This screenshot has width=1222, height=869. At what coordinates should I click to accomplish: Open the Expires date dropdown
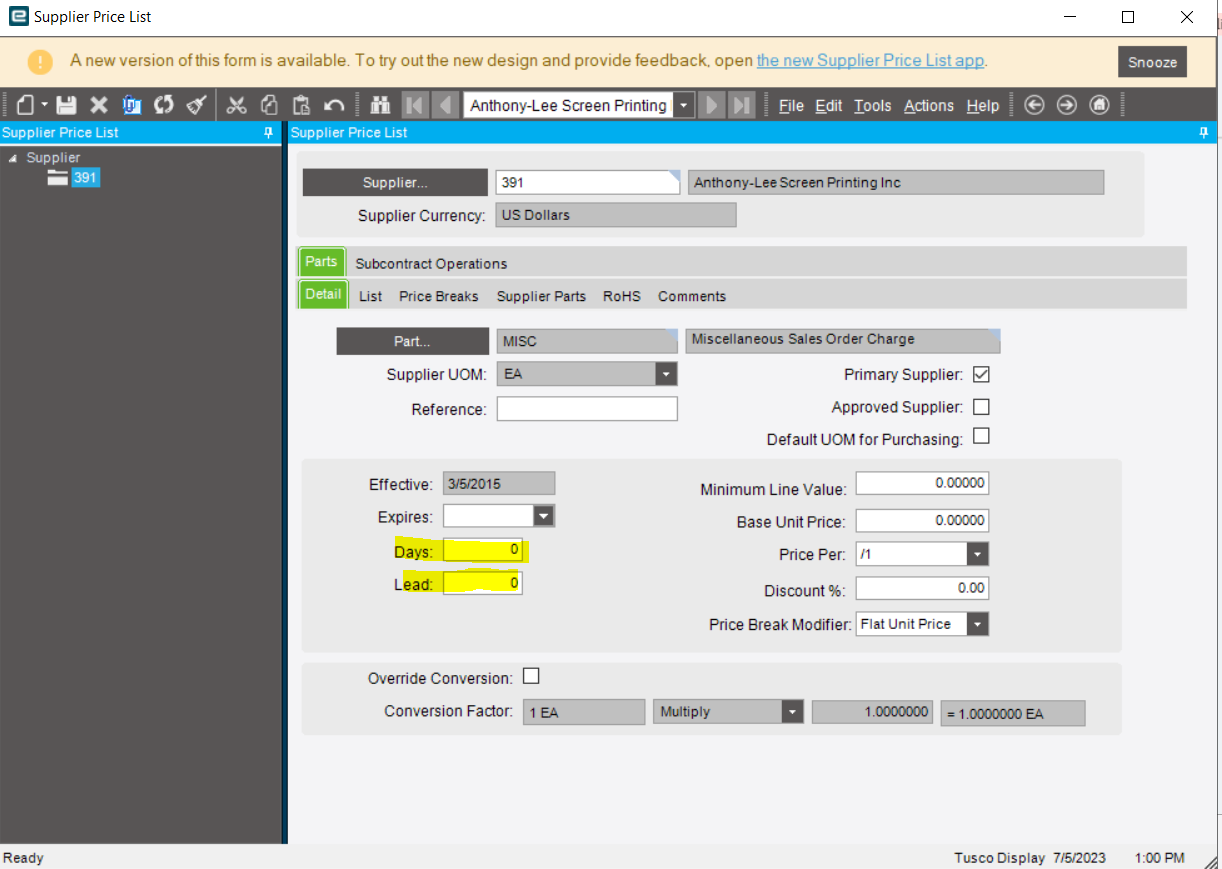543,516
